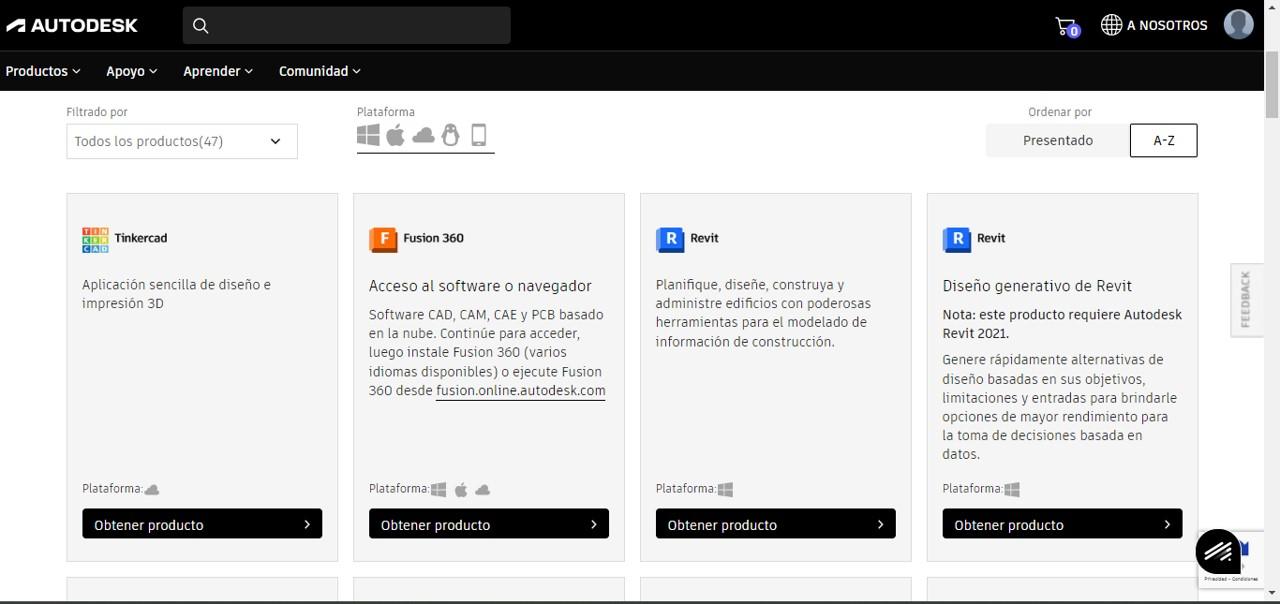Filter by mobile device platform icon
Screen dimensions: 1280x604
pyautogui.click(x=478, y=135)
